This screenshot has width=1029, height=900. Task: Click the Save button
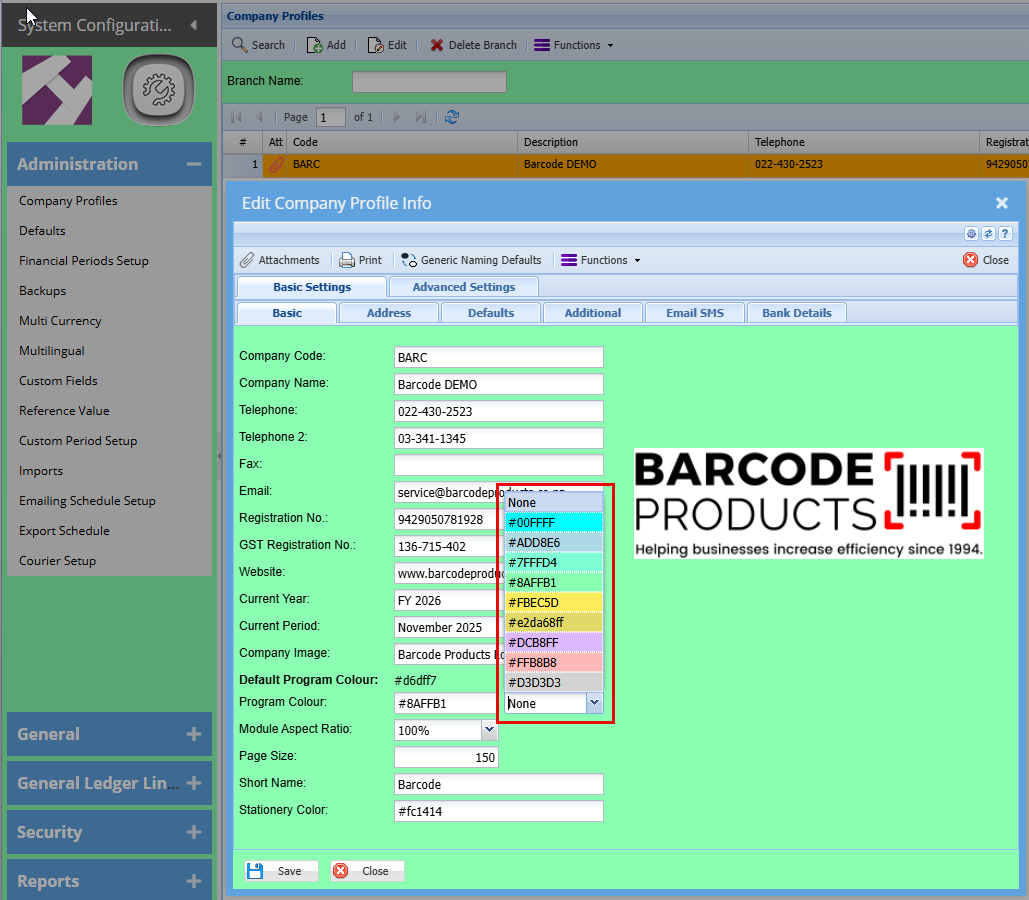point(276,871)
